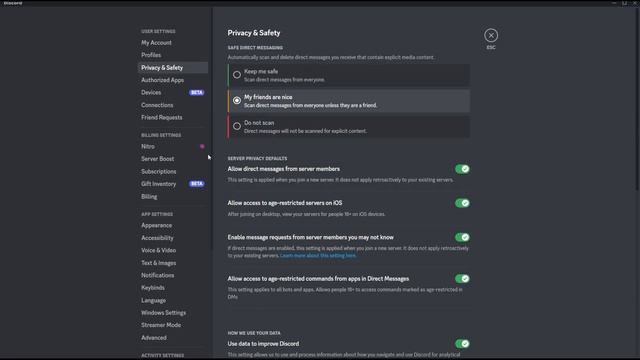Image resolution: width=640 pixels, height=360 pixels.
Task: Select the My friends are nice option
Action: click(349, 101)
